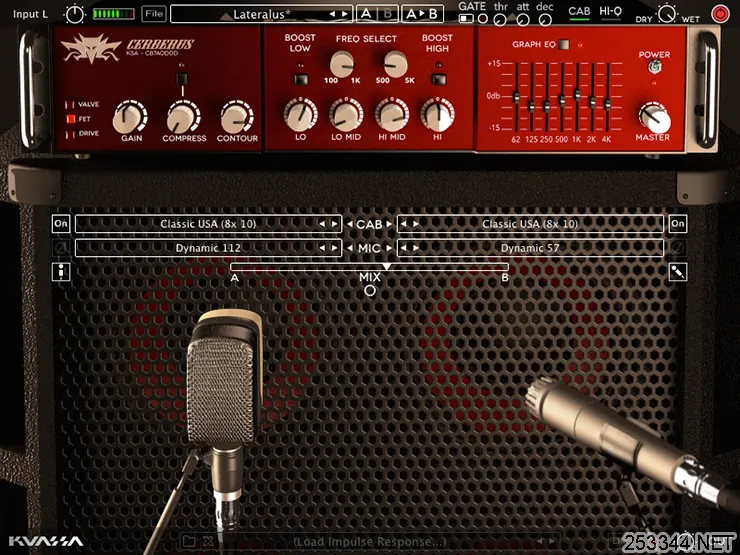Select preset slot A
This screenshot has height=555, width=740.
click(x=366, y=14)
